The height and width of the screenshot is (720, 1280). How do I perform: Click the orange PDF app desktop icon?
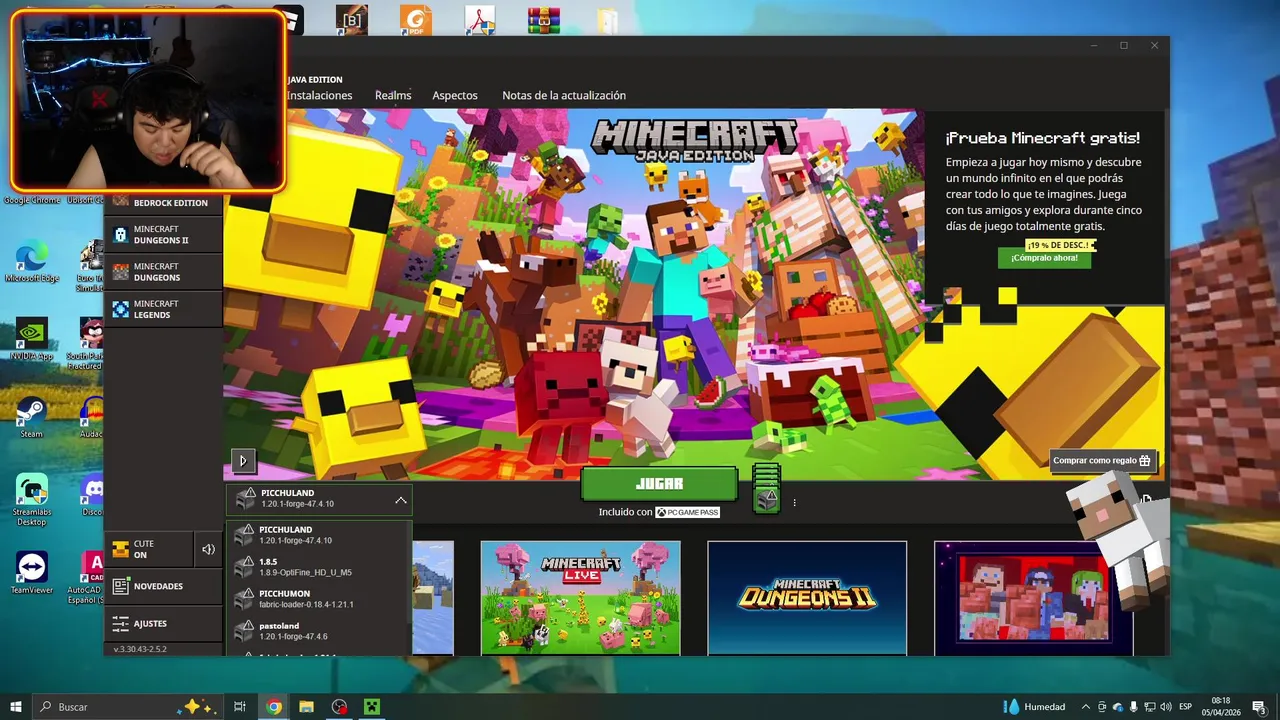coord(416,19)
